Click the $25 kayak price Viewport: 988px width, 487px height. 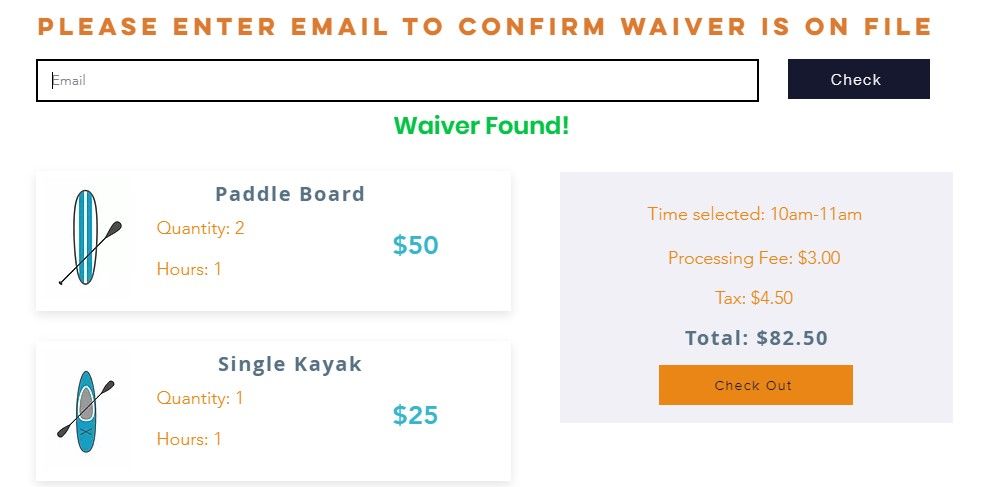tap(415, 415)
